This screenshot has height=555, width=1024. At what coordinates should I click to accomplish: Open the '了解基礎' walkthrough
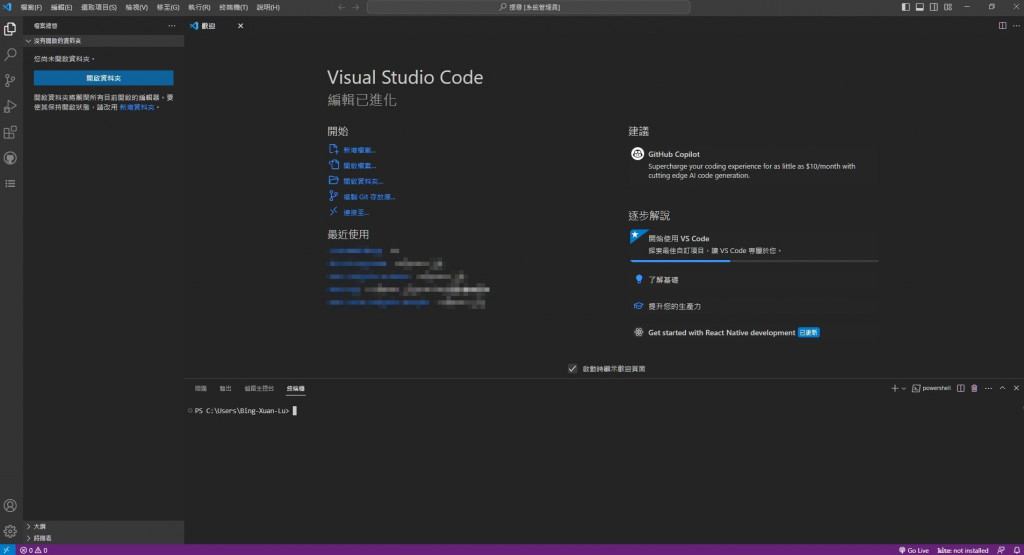(x=663, y=279)
